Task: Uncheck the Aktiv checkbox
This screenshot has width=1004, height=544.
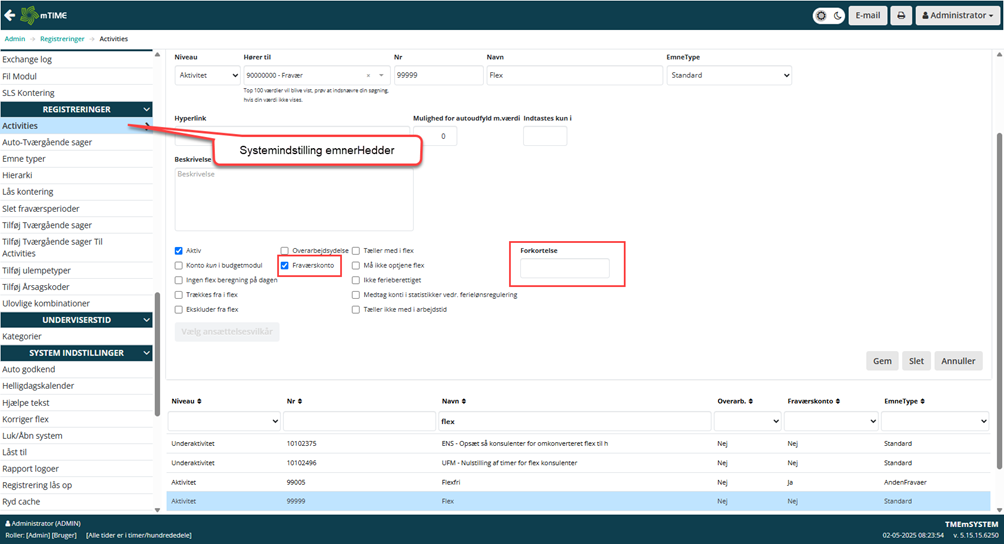Action: (179, 250)
